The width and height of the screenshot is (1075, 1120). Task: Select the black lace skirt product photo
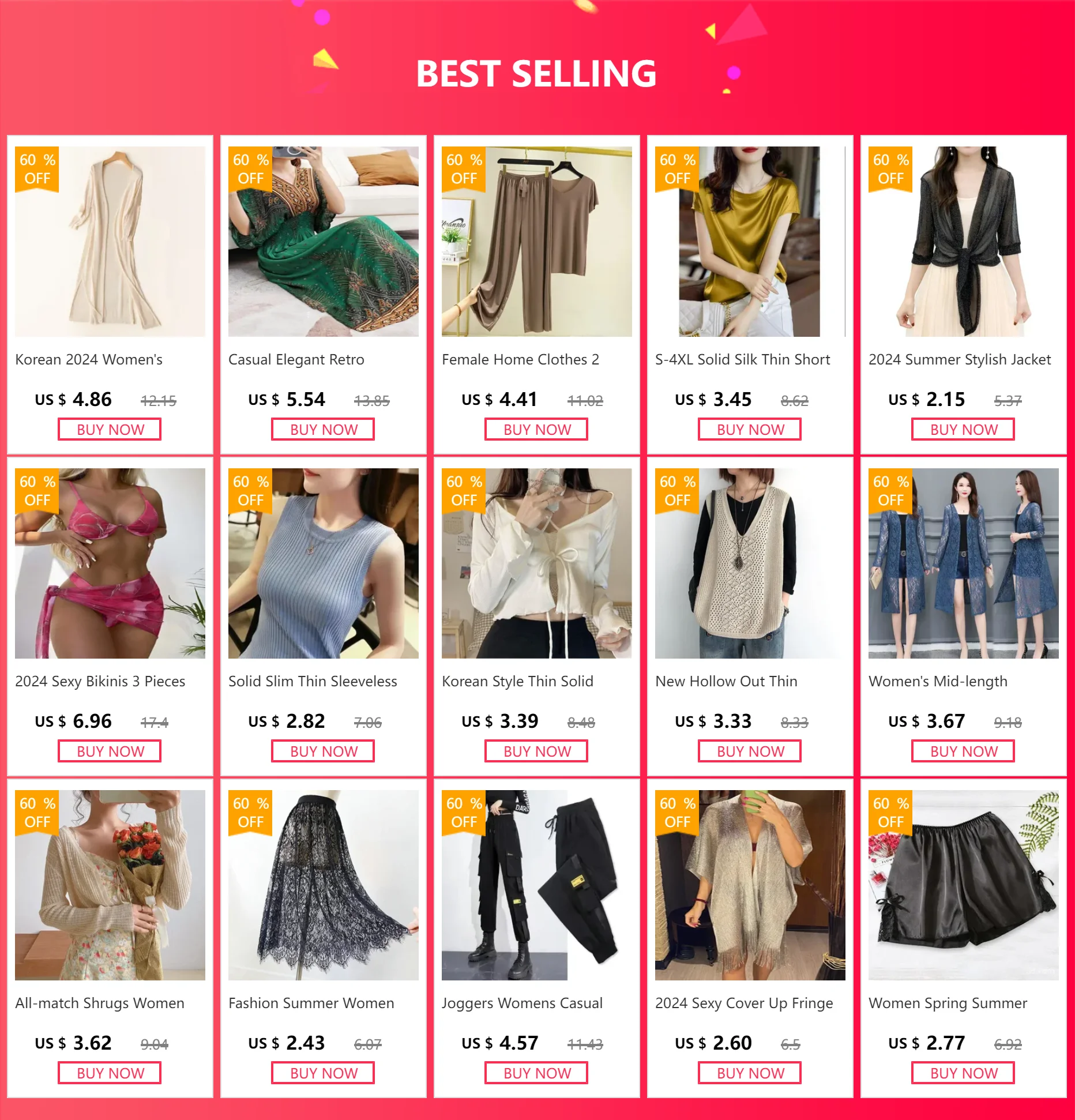click(324, 885)
